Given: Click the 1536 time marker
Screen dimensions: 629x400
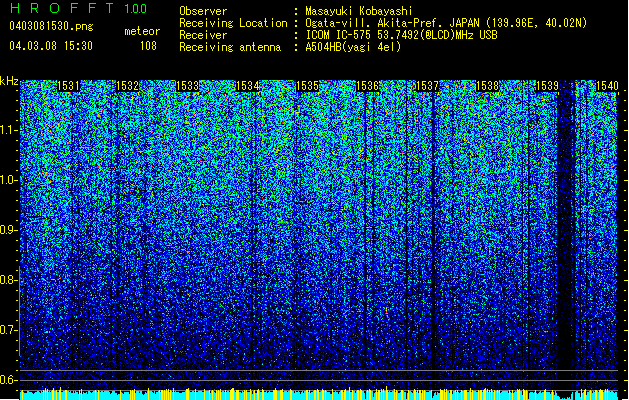Looking at the screenshot, I should [367, 86].
